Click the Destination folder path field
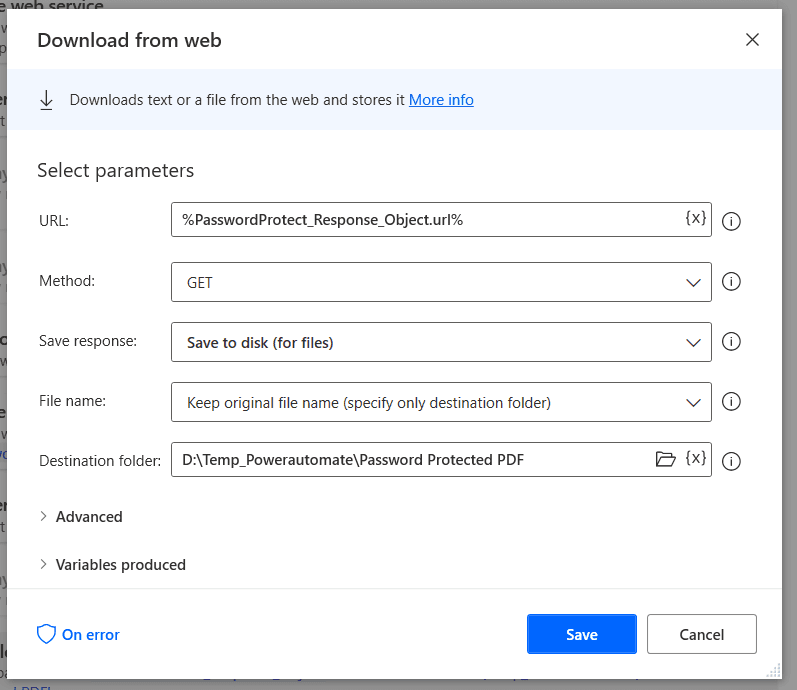 410,460
